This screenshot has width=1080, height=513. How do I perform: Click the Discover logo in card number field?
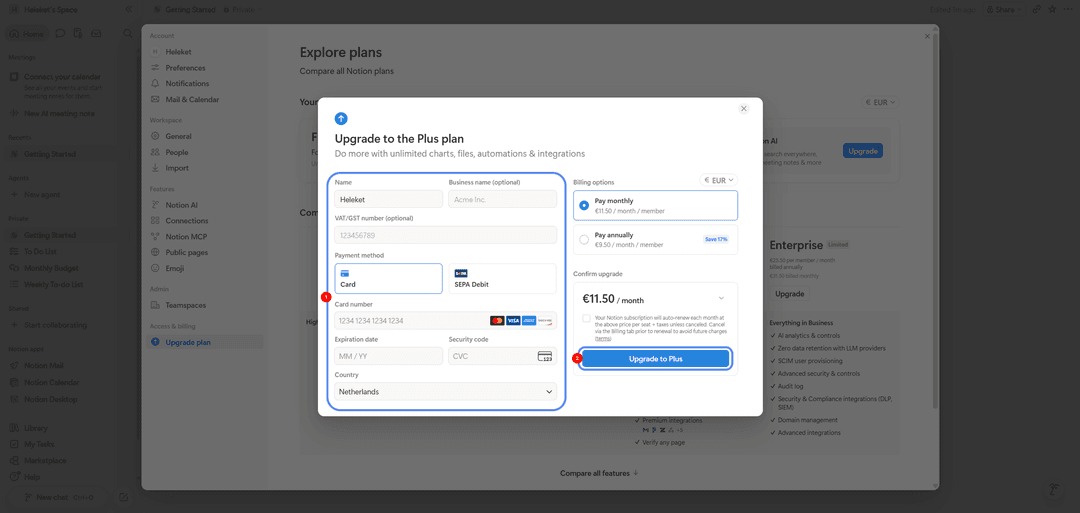pyautogui.click(x=545, y=321)
